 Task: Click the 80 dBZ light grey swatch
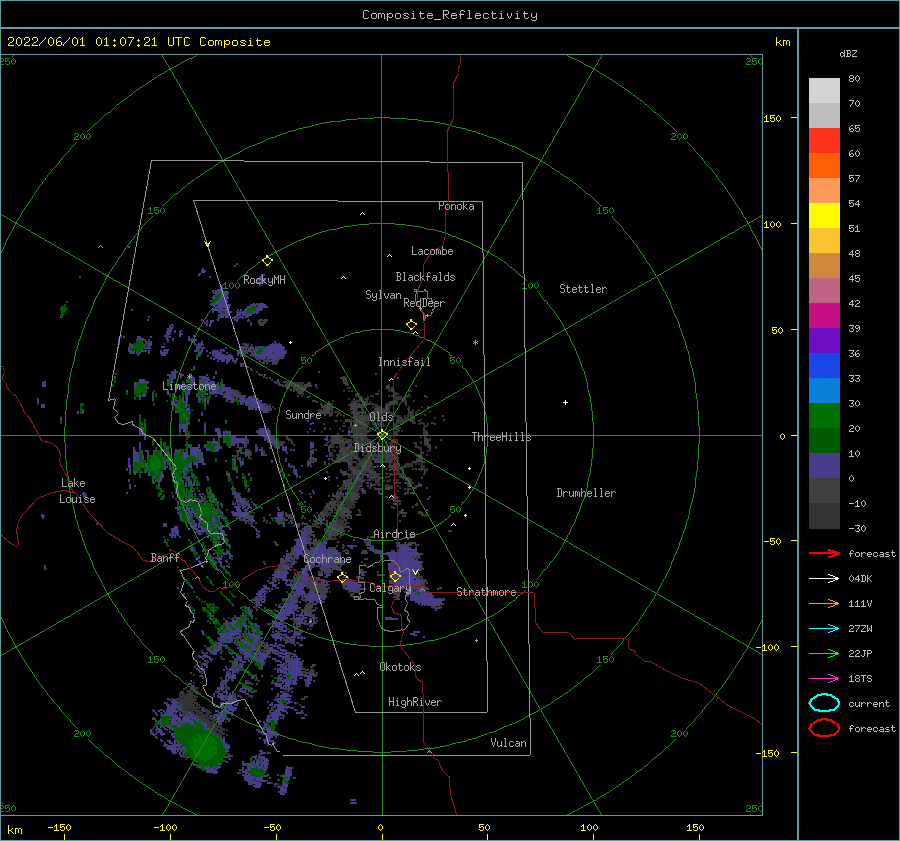(824, 91)
